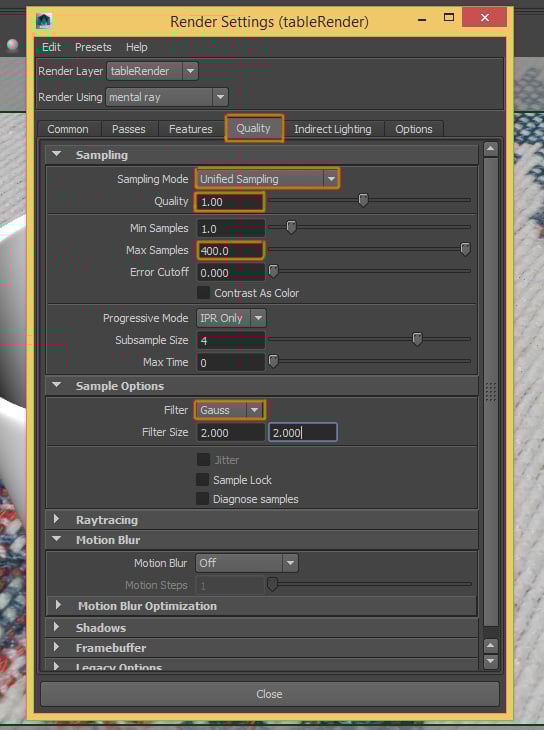Open the Help menu
This screenshot has height=730, width=544.
[x=136, y=47]
